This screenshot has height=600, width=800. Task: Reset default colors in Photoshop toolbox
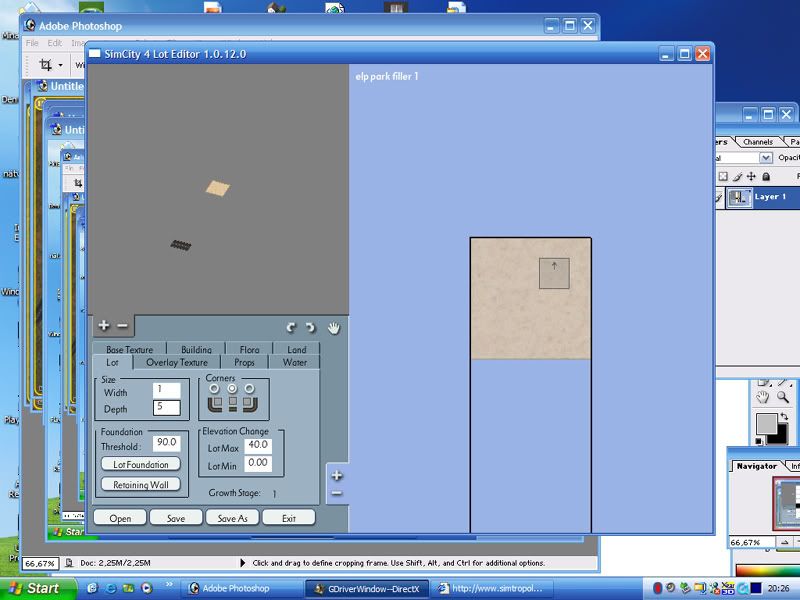click(759, 441)
